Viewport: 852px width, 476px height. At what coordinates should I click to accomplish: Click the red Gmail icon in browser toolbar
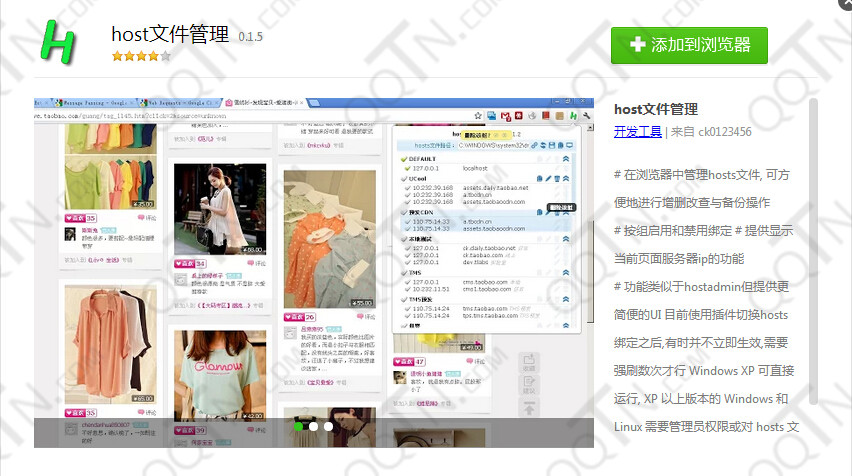click(508, 117)
